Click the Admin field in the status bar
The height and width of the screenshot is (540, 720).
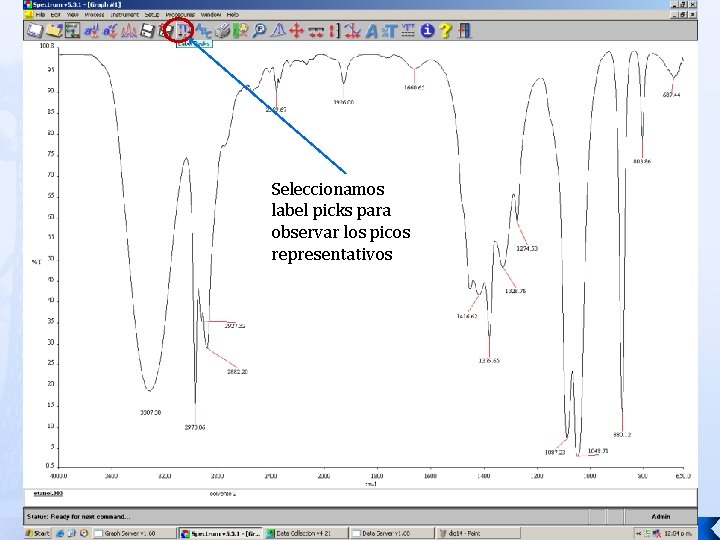(661, 517)
